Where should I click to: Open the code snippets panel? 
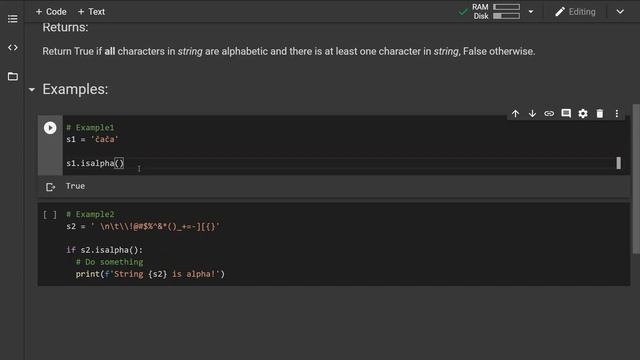(13, 47)
